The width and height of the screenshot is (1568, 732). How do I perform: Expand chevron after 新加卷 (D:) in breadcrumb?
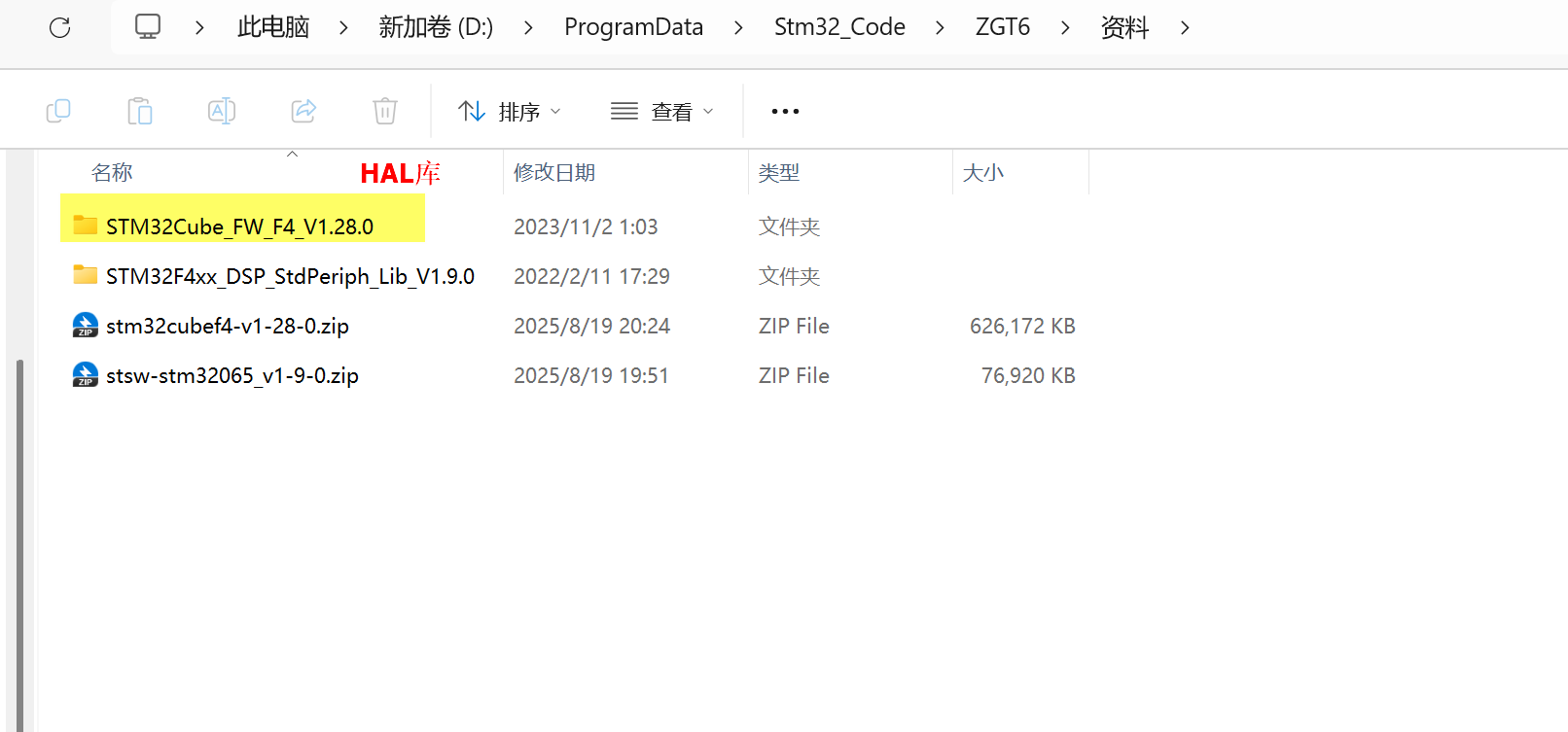pos(528,28)
